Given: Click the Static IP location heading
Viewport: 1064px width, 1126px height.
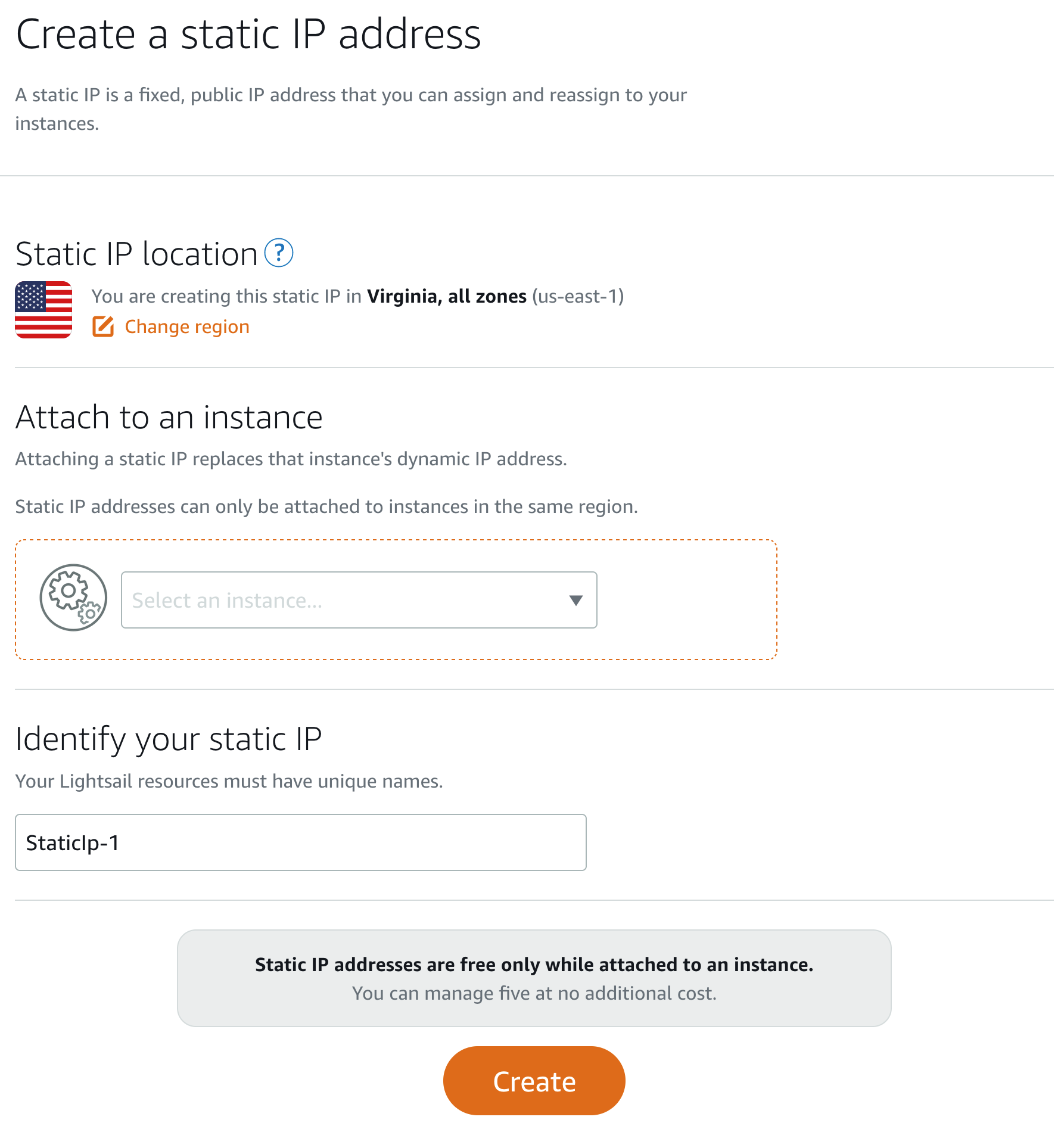Looking at the screenshot, I should 136,253.
